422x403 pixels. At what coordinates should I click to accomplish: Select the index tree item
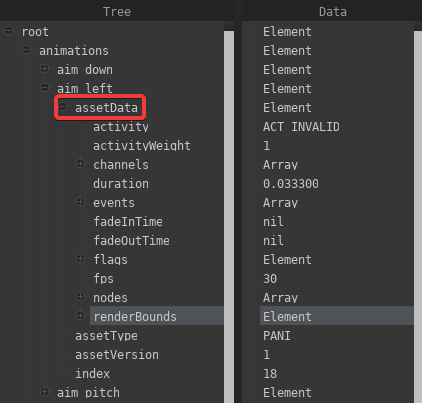(x=92, y=374)
